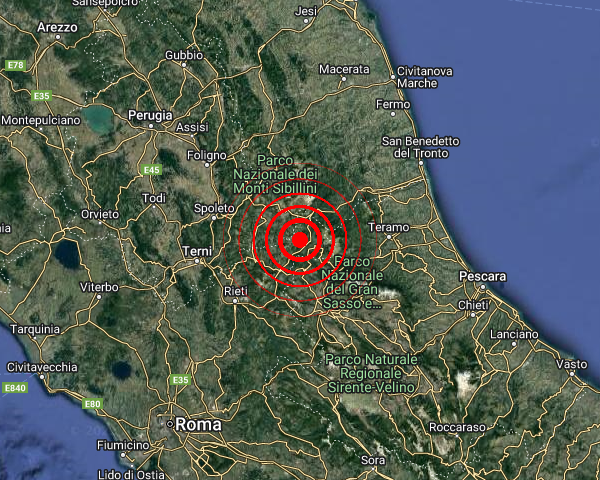Click the Fermo label

393,104
